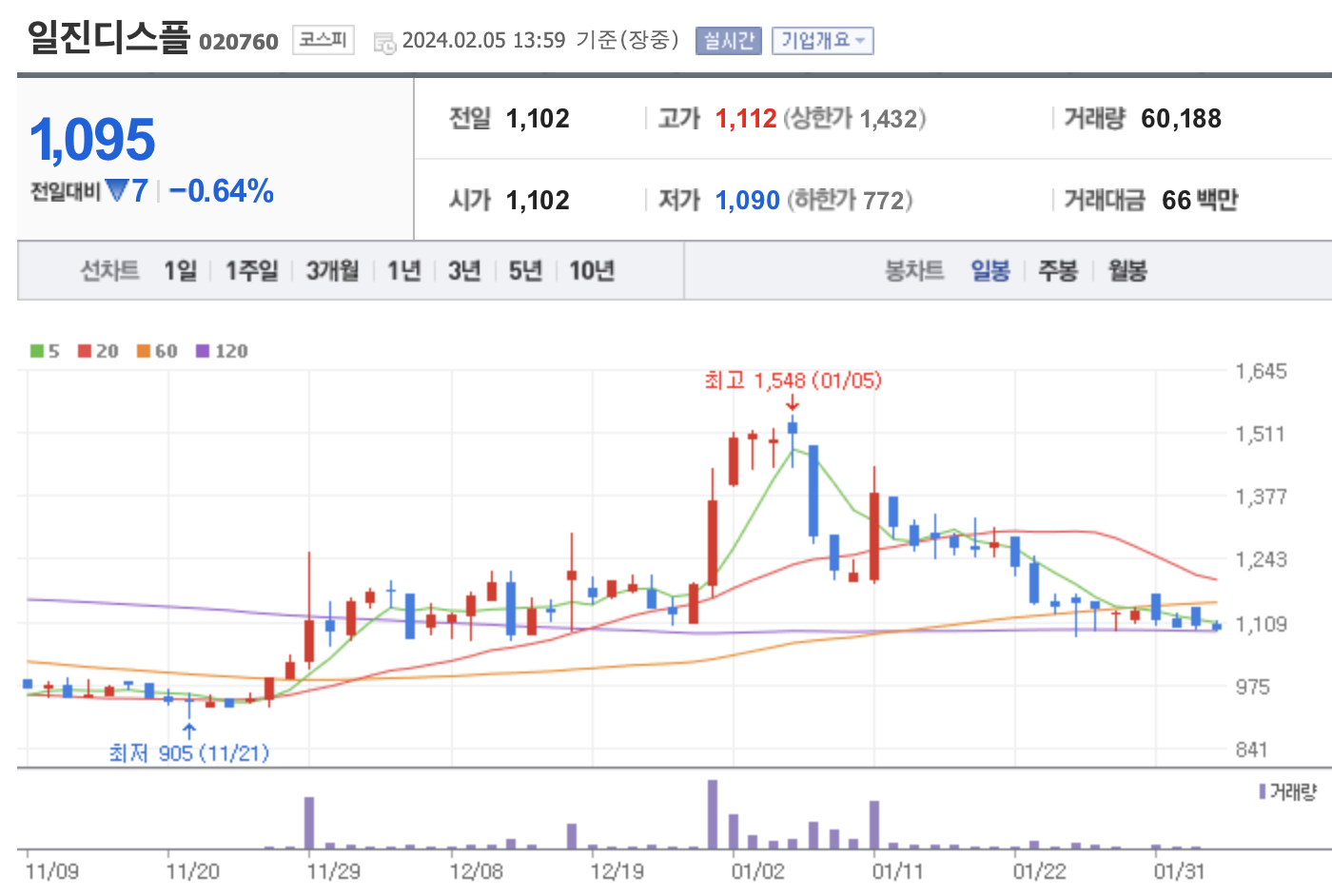Viewport: 1332px width, 896px height.
Task: Click the purple 120-day moving average legend swatch
Action: tap(202, 351)
